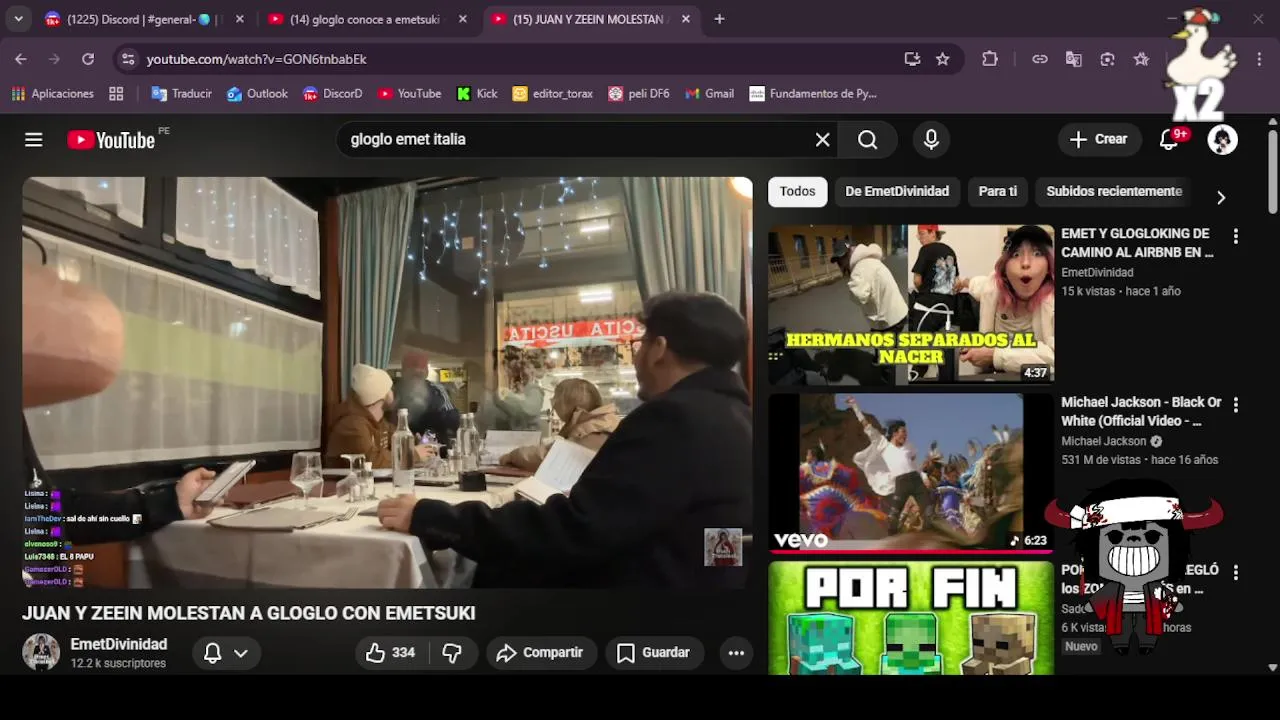Open the account avatar menu
This screenshot has width=1280, height=720.
coord(1222,140)
